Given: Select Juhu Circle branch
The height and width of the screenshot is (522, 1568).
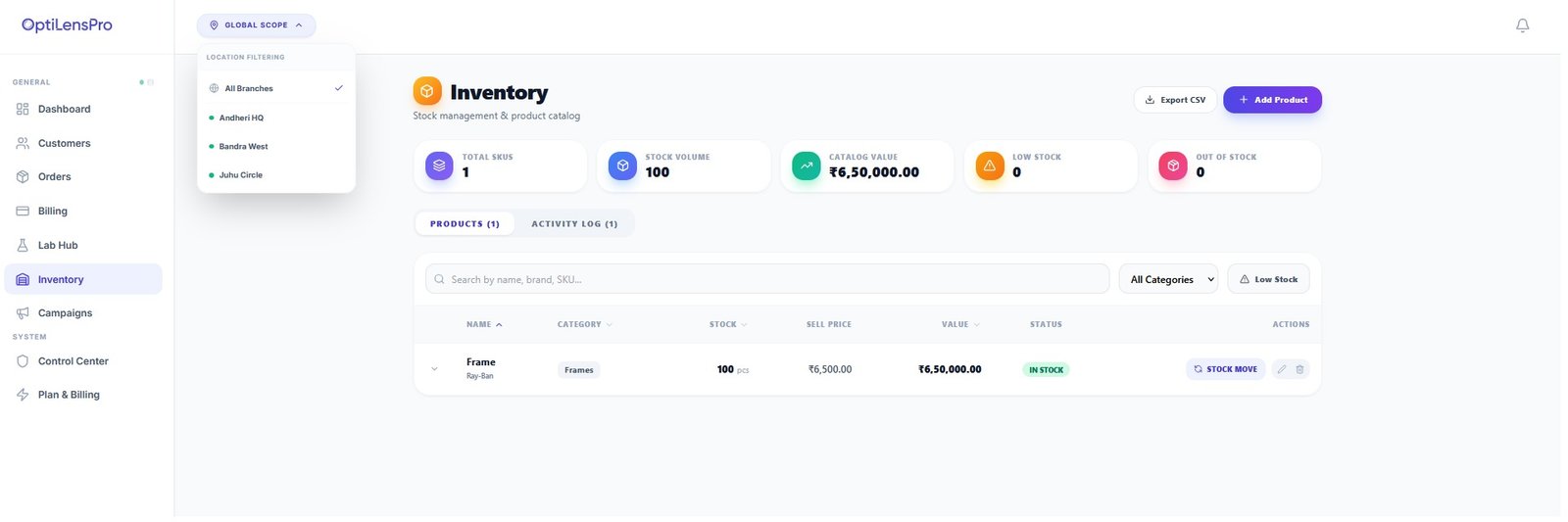Looking at the screenshot, I should [x=276, y=174].
